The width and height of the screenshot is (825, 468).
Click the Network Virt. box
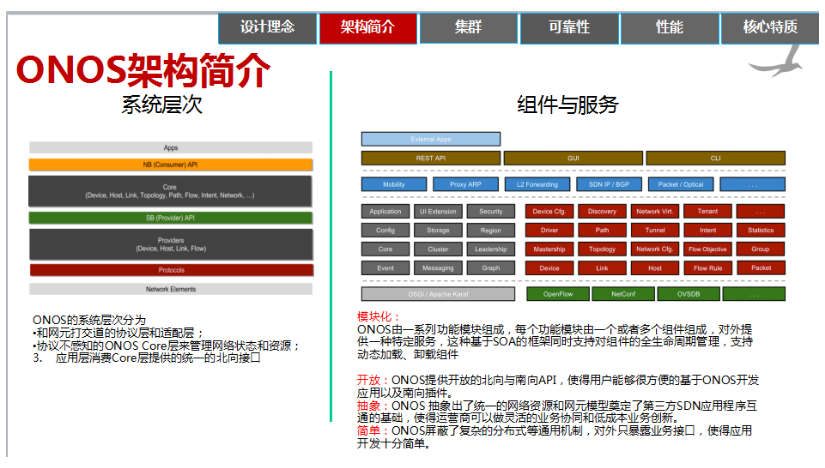pos(655,211)
